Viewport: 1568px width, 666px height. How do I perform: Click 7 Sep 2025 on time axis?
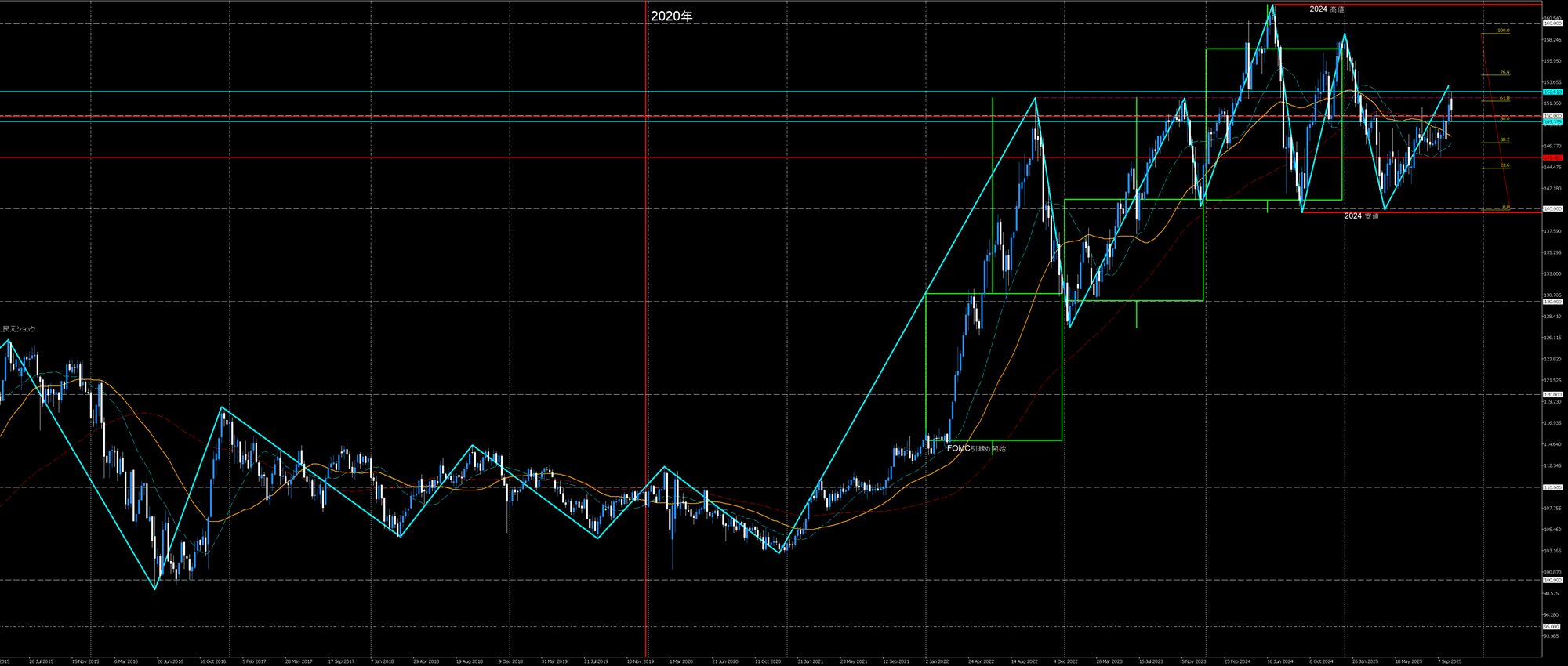1449,661
